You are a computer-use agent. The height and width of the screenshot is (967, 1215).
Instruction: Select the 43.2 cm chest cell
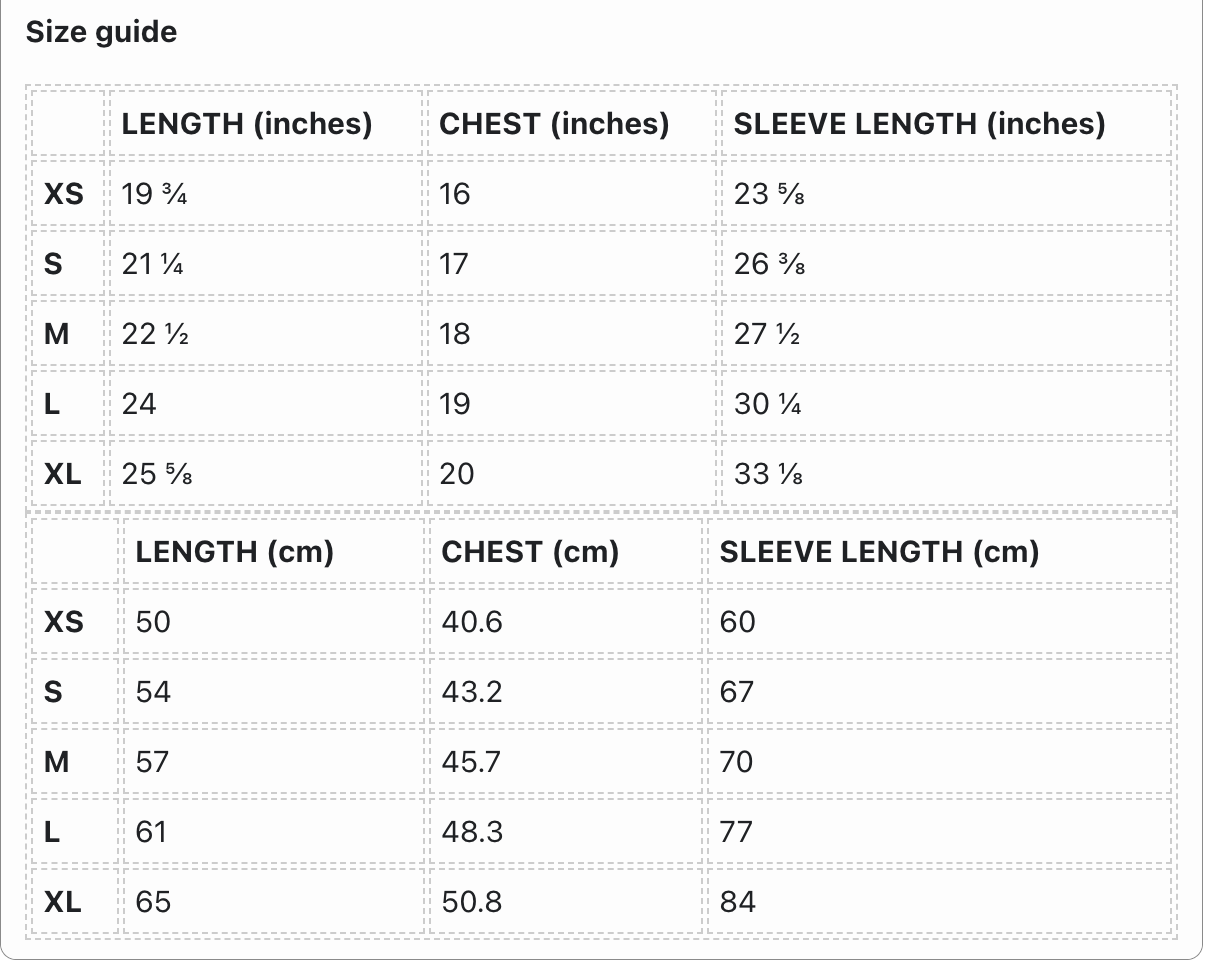click(472, 692)
